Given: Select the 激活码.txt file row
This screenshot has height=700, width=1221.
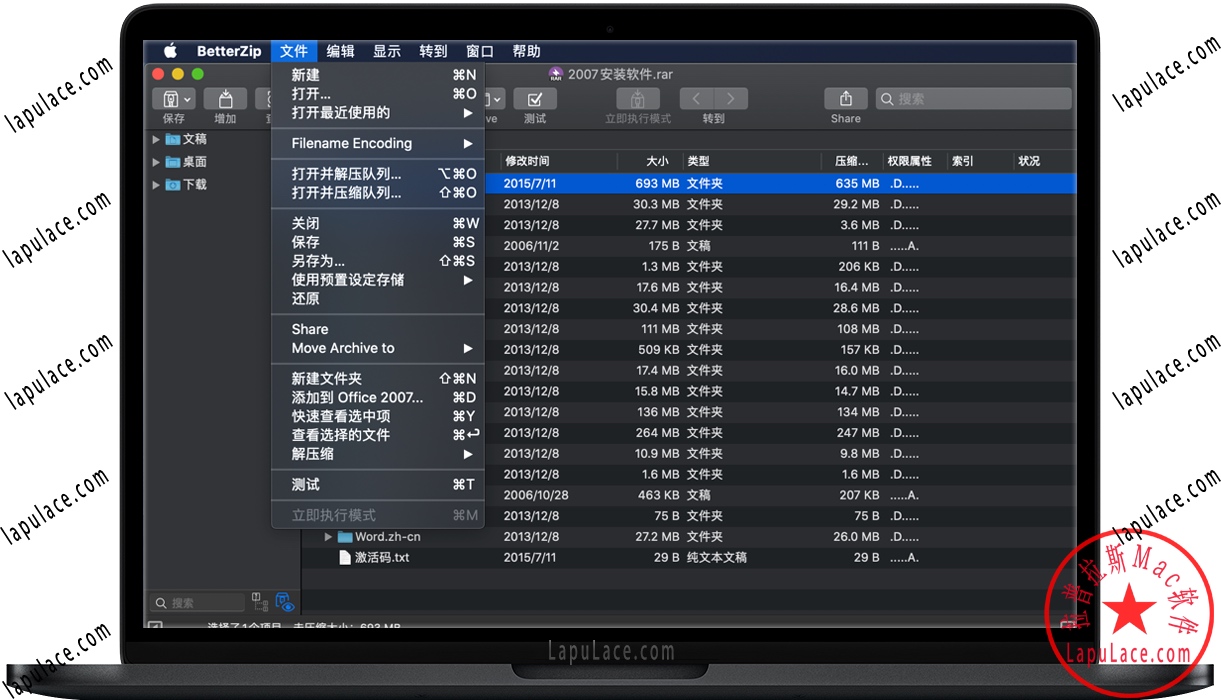Looking at the screenshot, I should pos(688,558).
